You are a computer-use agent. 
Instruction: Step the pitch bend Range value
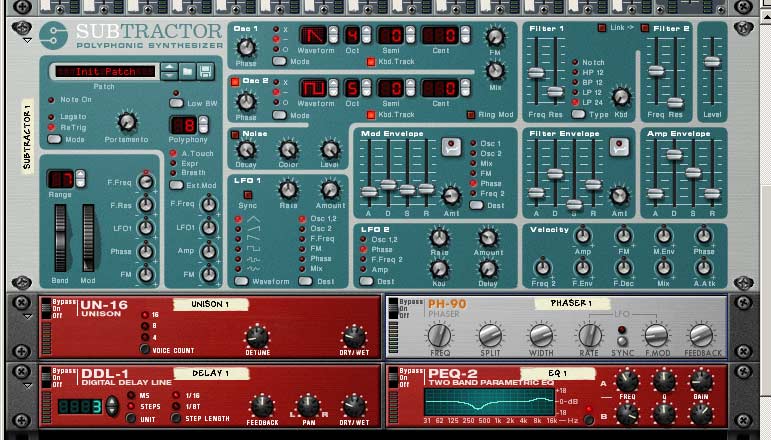[x=80, y=178]
